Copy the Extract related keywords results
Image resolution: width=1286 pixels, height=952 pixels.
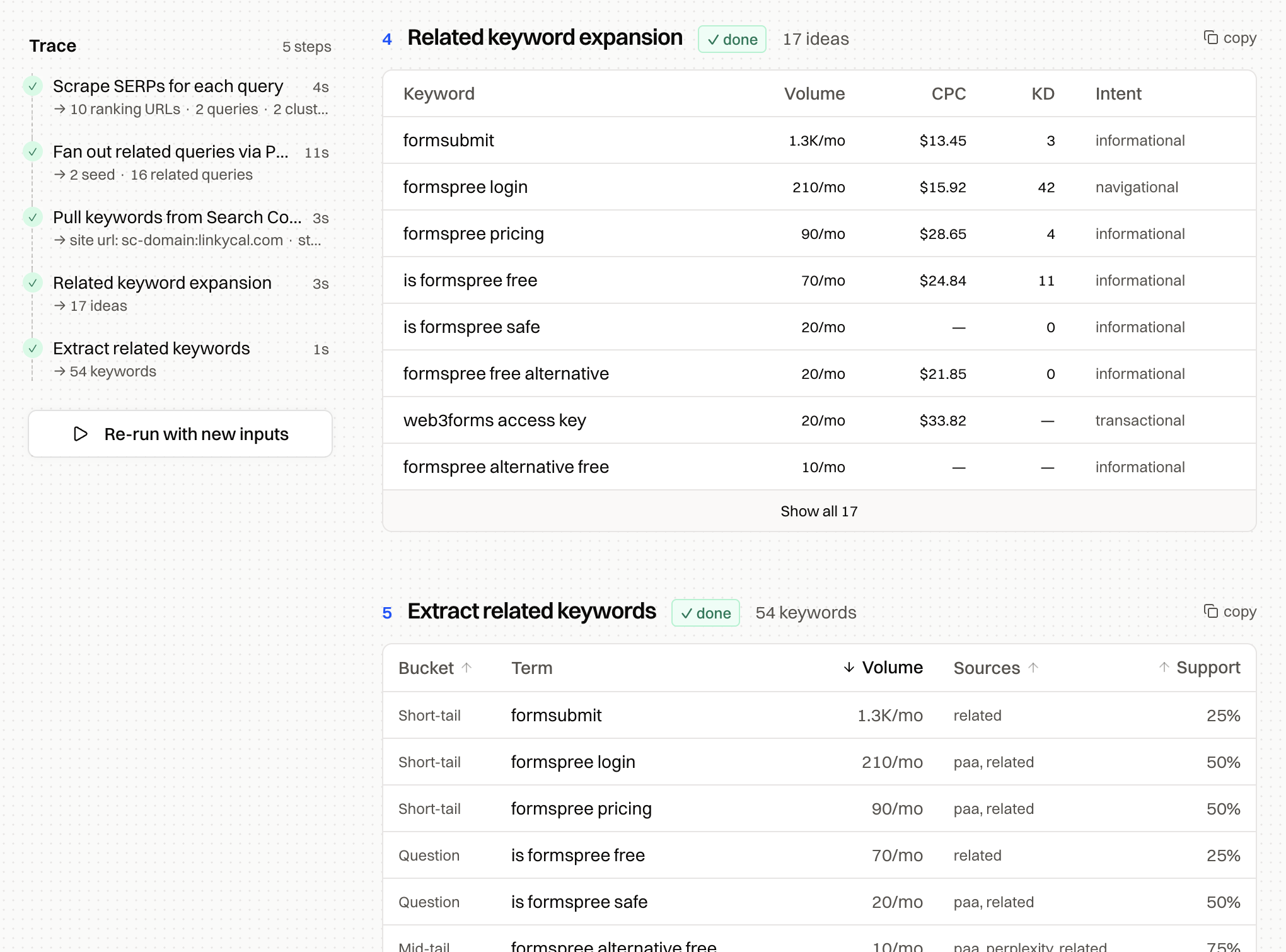coord(1230,612)
